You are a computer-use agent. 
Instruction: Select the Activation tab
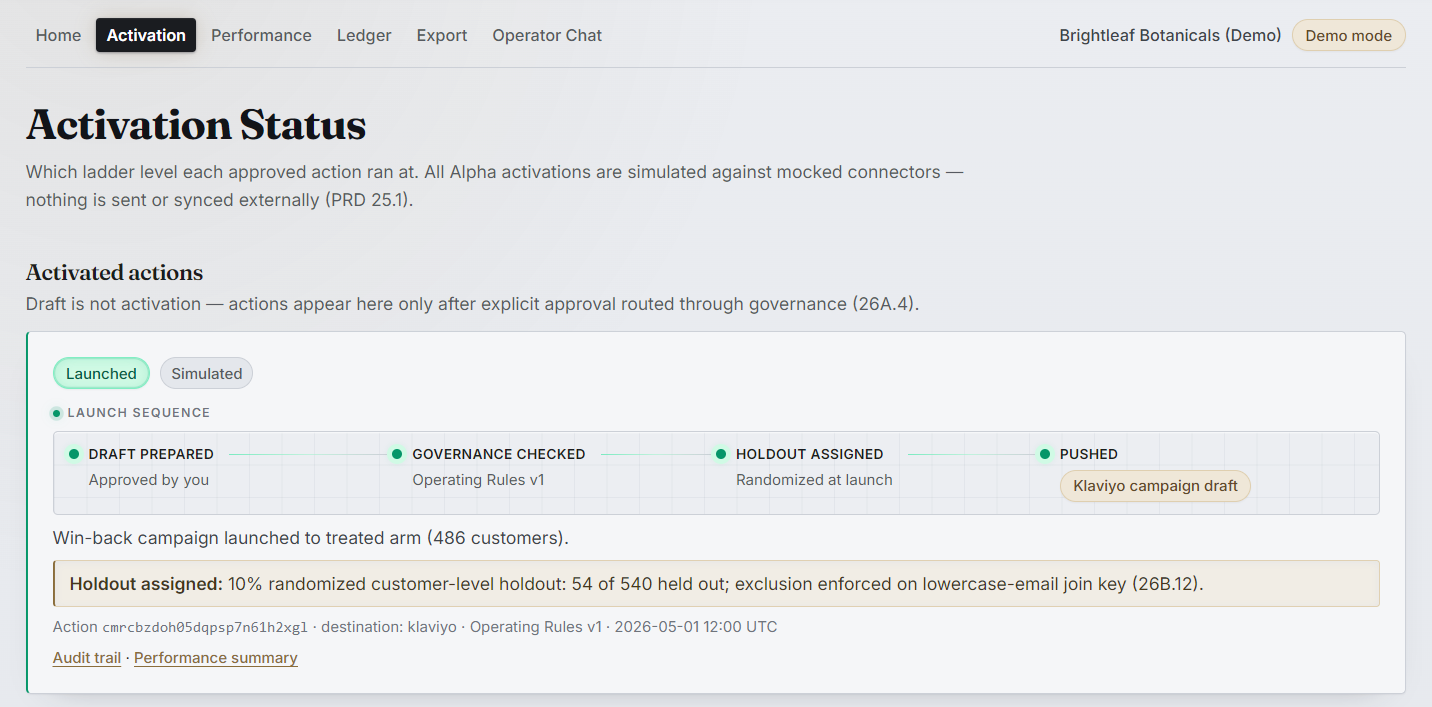coord(146,35)
